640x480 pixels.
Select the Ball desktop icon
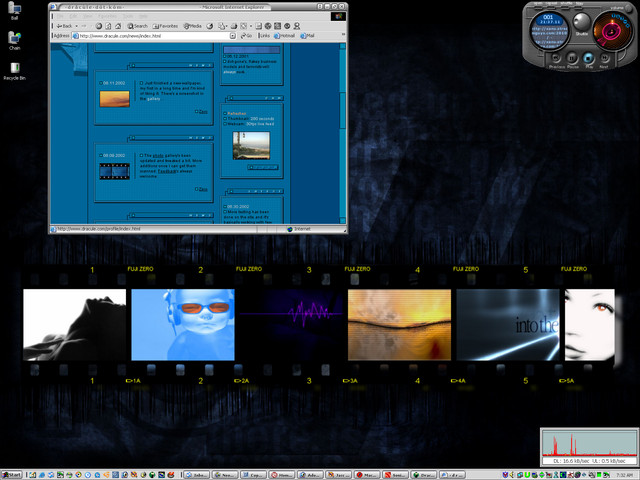tap(14, 10)
